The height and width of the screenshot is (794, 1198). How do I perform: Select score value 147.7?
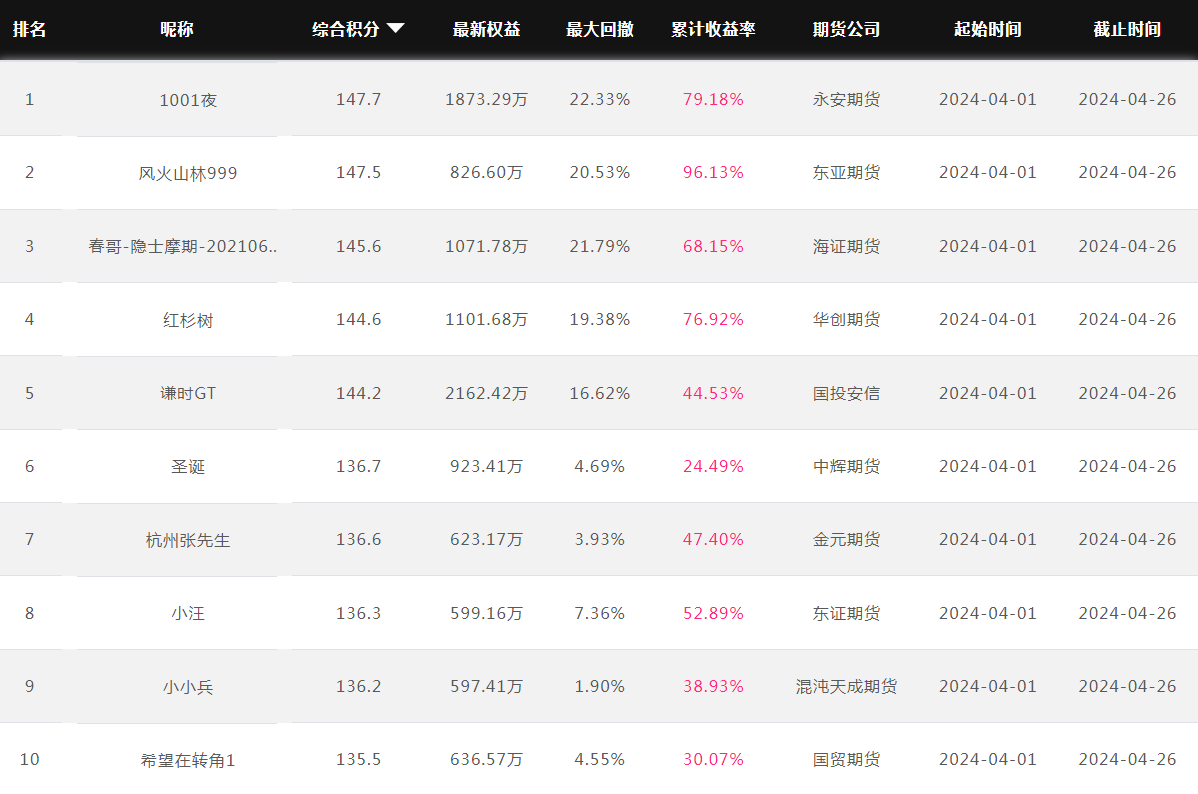click(x=358, y=99)
